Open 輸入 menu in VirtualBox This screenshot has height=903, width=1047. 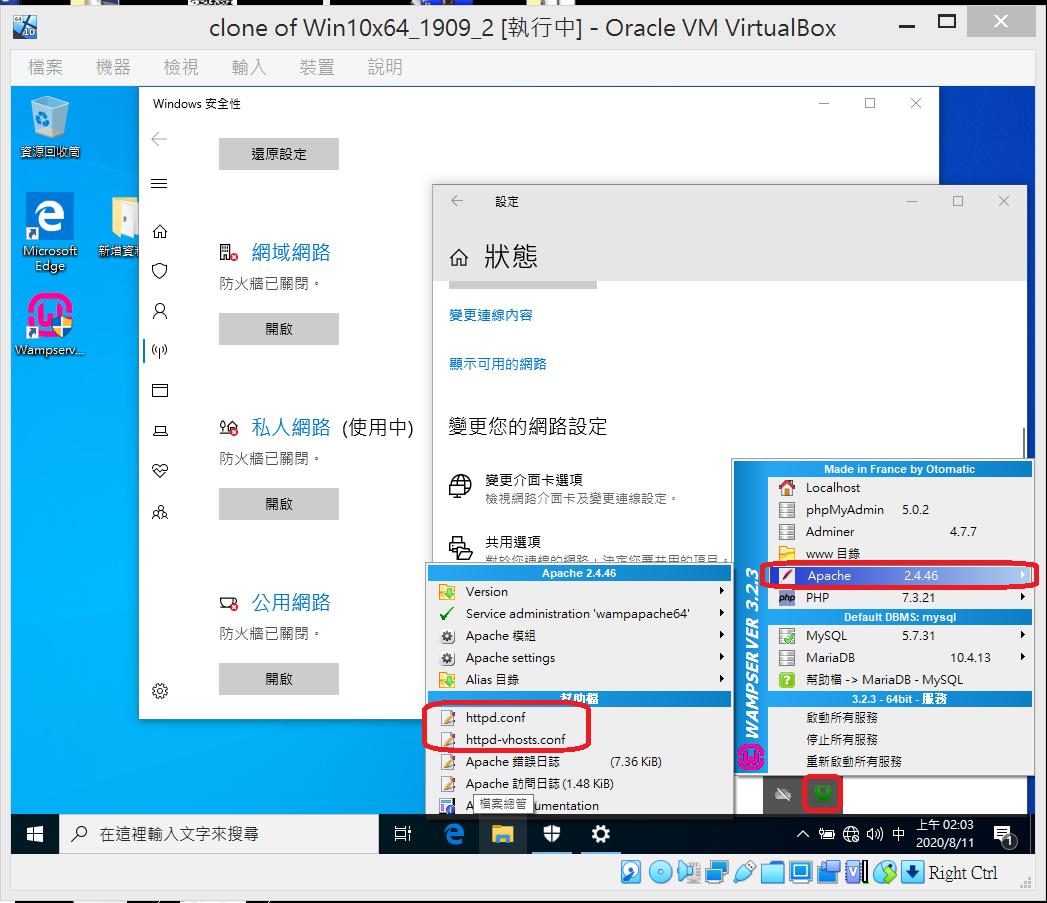coord(249,67)
